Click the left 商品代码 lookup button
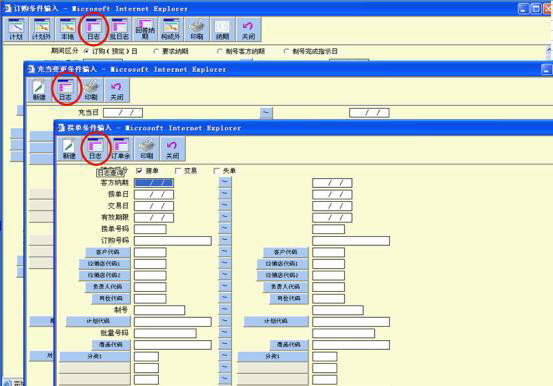This screenshot has height=386, width=553. tap(111, 344)
